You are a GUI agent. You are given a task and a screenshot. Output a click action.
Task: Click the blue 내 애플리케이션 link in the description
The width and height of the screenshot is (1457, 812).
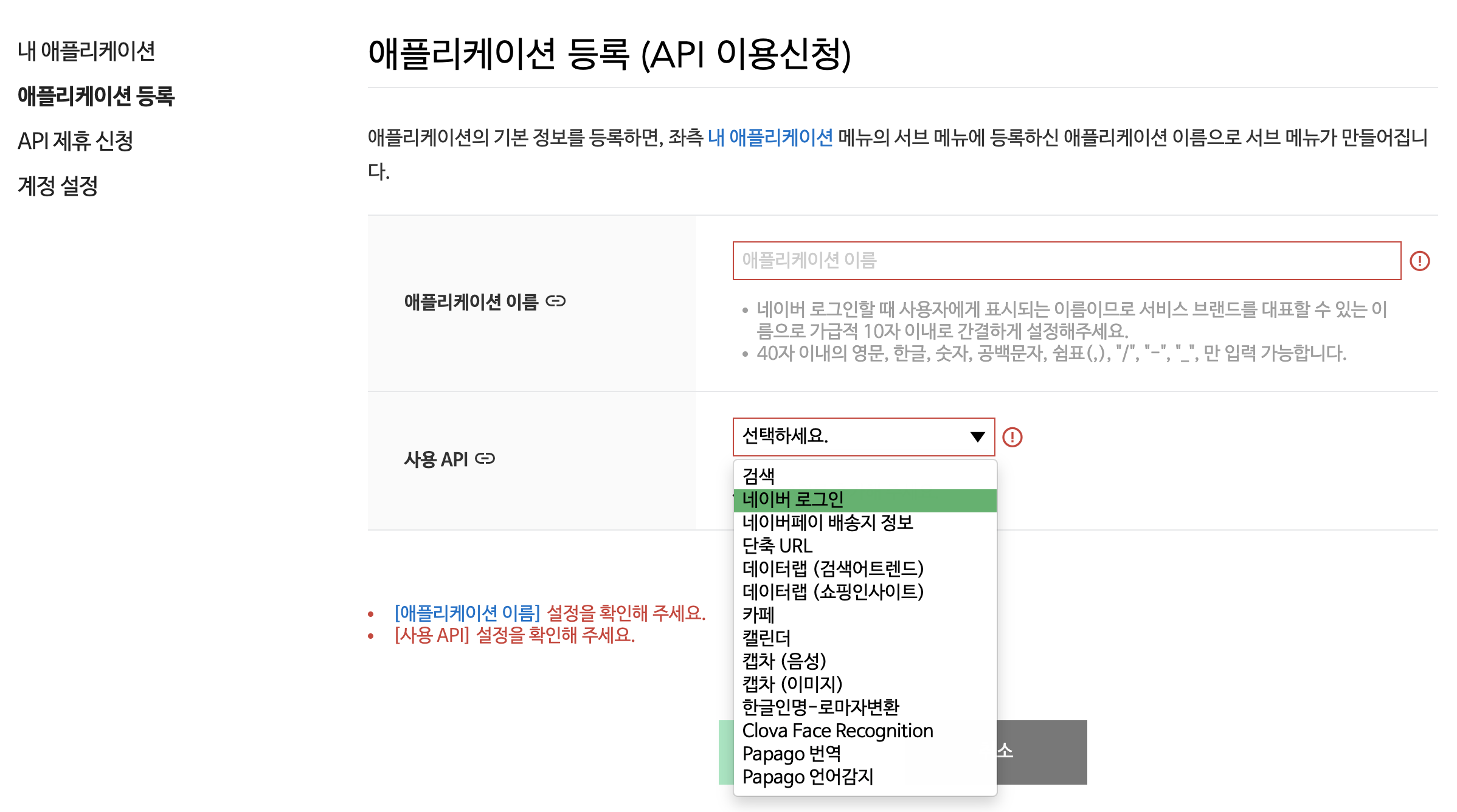coord(770,138)
